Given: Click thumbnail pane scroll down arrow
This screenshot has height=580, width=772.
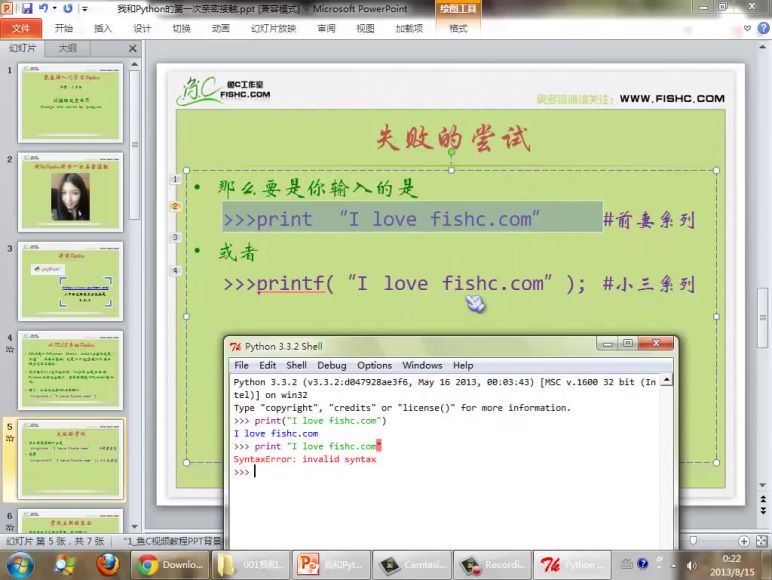Looking at the screenshot, I should coord(134,527).
